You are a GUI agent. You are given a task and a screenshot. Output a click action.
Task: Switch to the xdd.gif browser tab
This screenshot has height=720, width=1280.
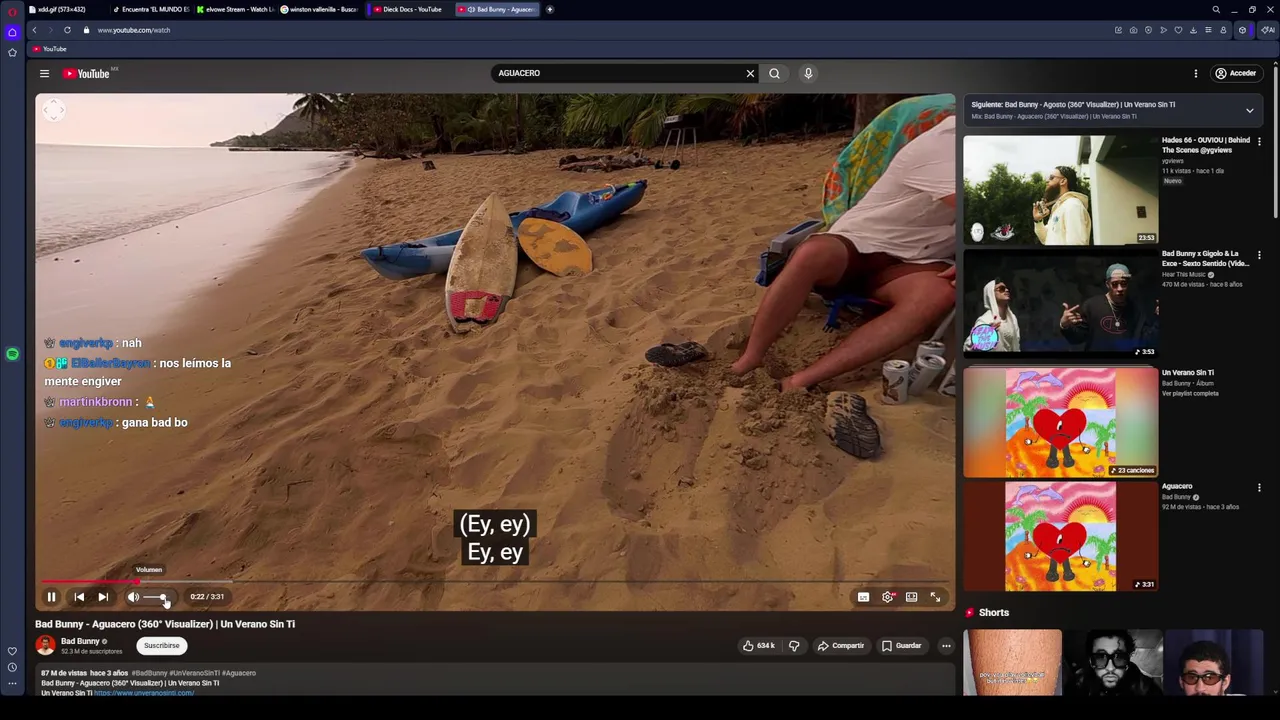(63, 9)
